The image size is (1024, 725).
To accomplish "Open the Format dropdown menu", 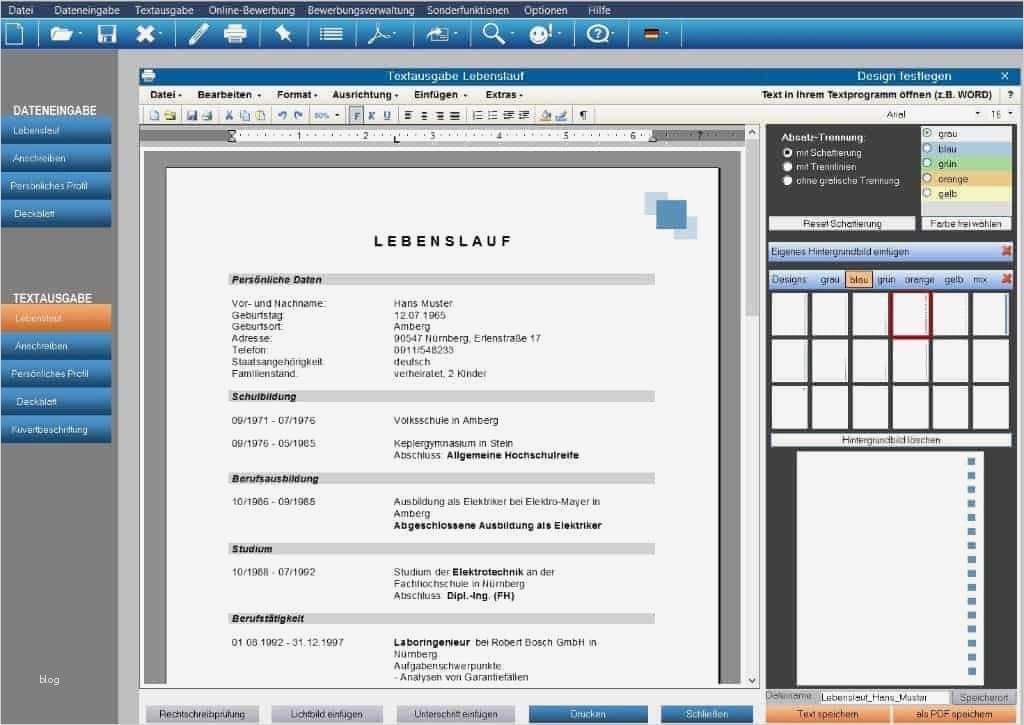I will pos(297,95).
